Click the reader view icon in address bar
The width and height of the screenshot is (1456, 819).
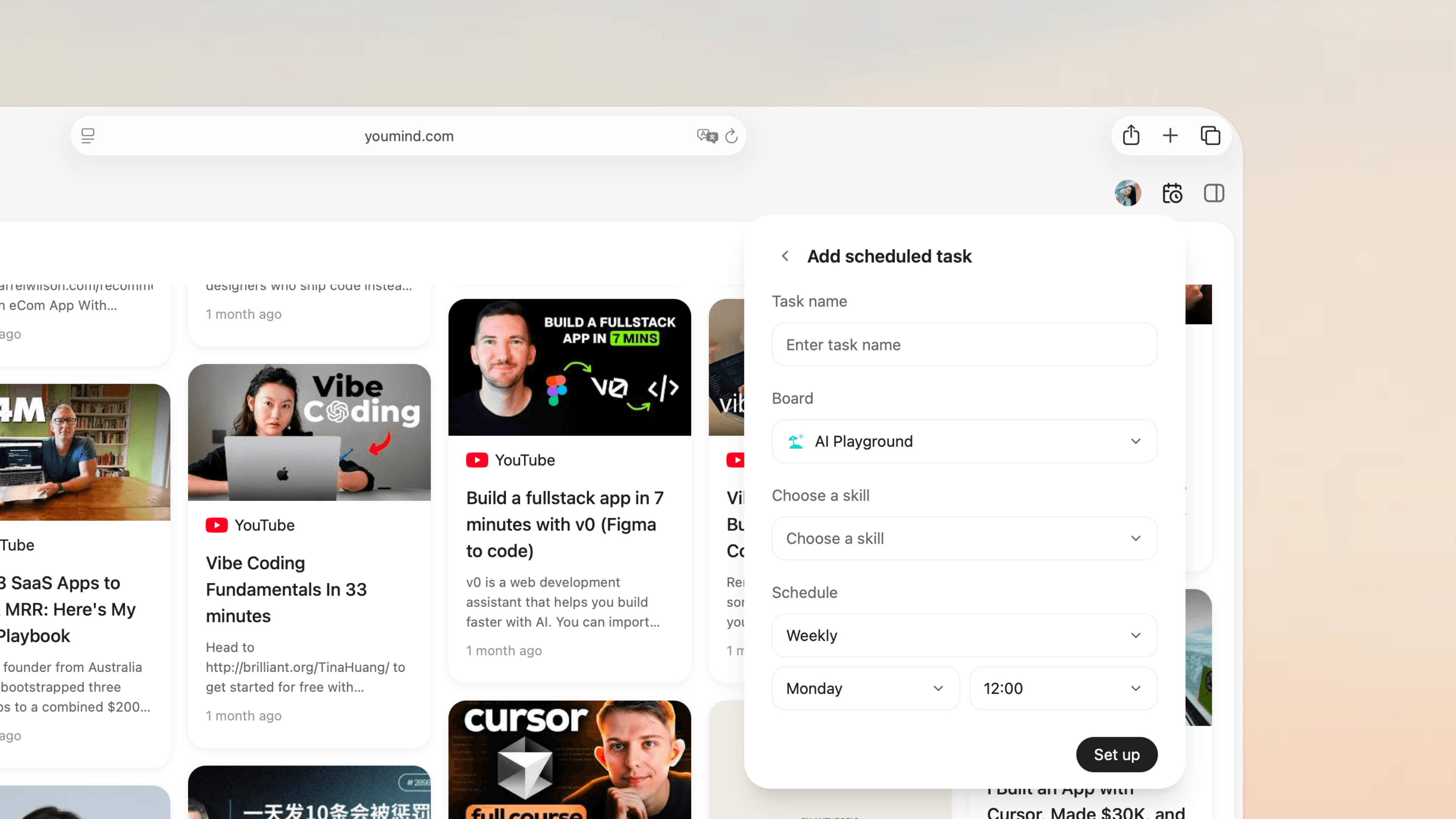click(x=88, y=136)
